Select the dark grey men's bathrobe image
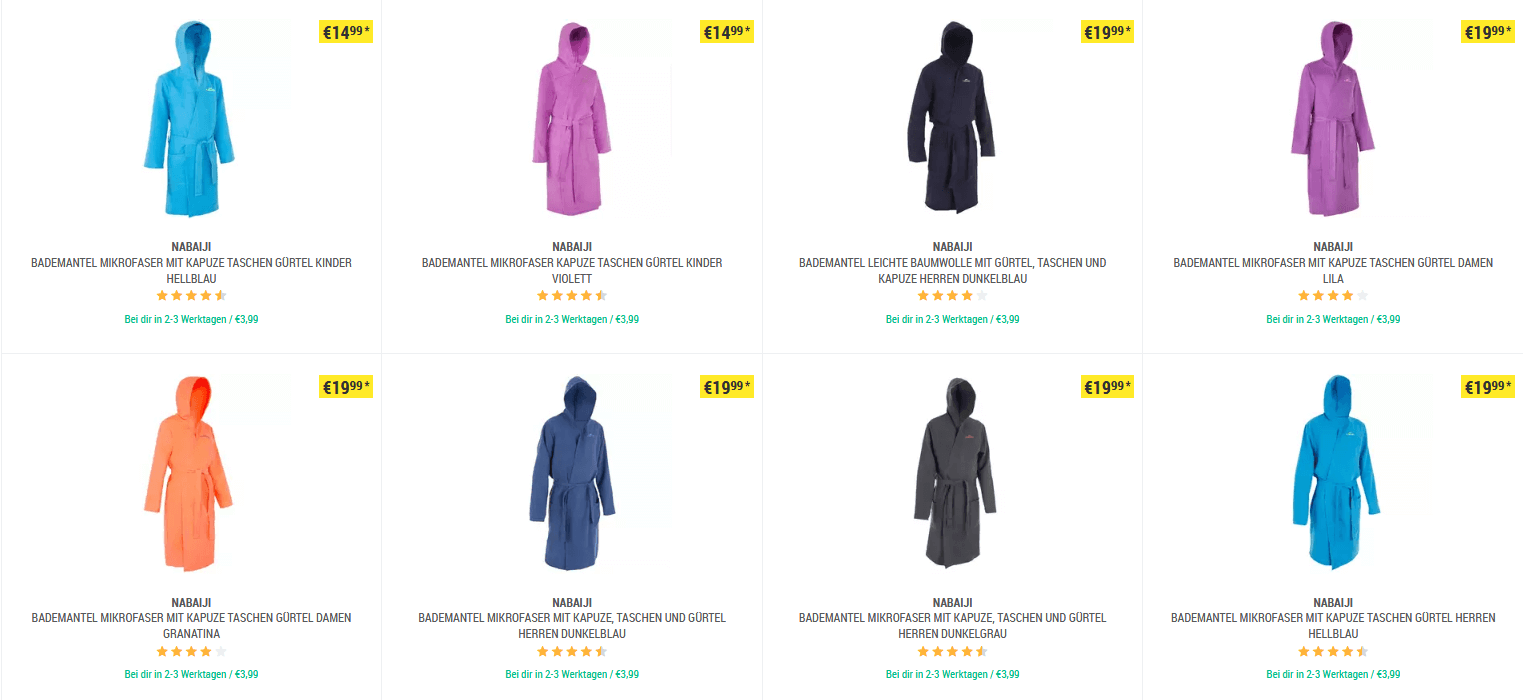Image resolution: width=1523 pixels, height=700 pixels. [x=951, y=473]
